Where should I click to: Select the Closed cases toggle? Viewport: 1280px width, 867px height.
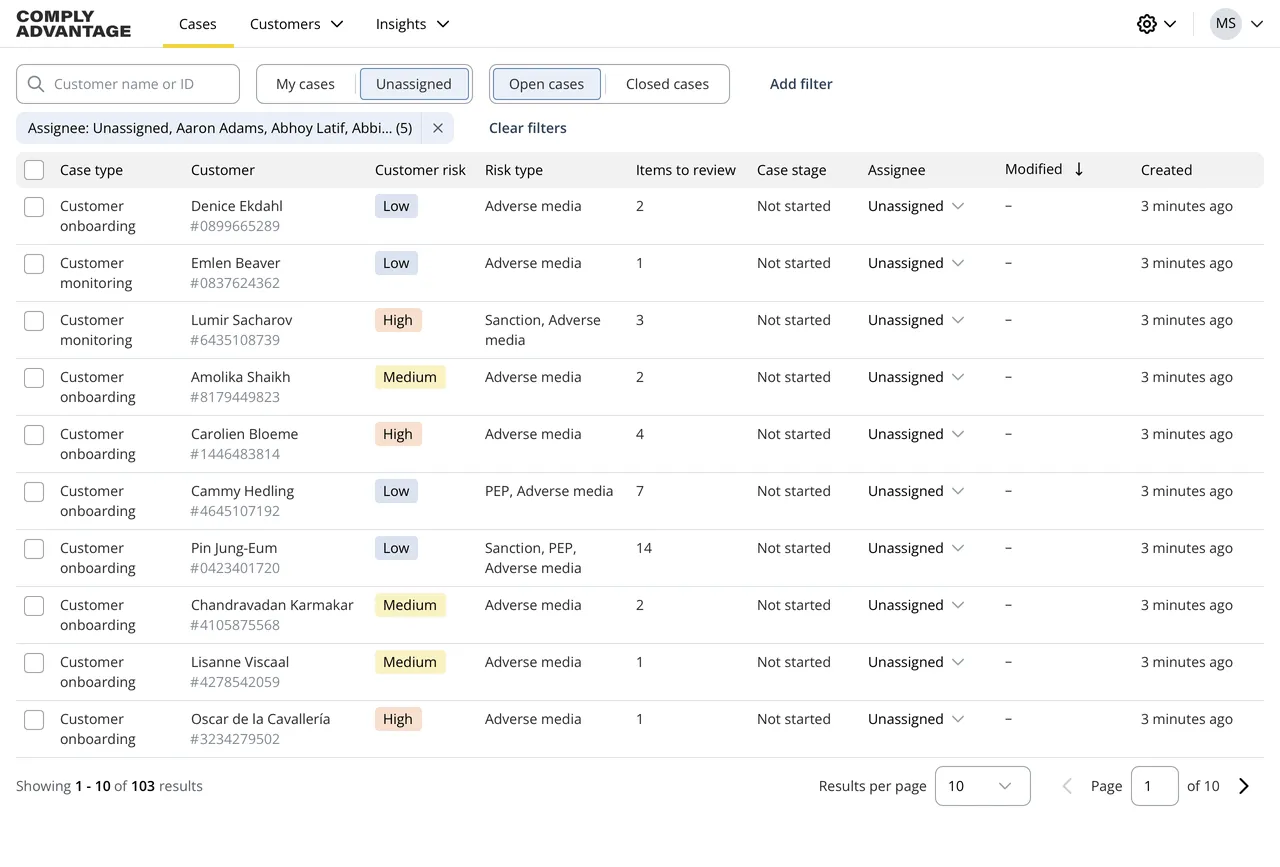point(666,84)
